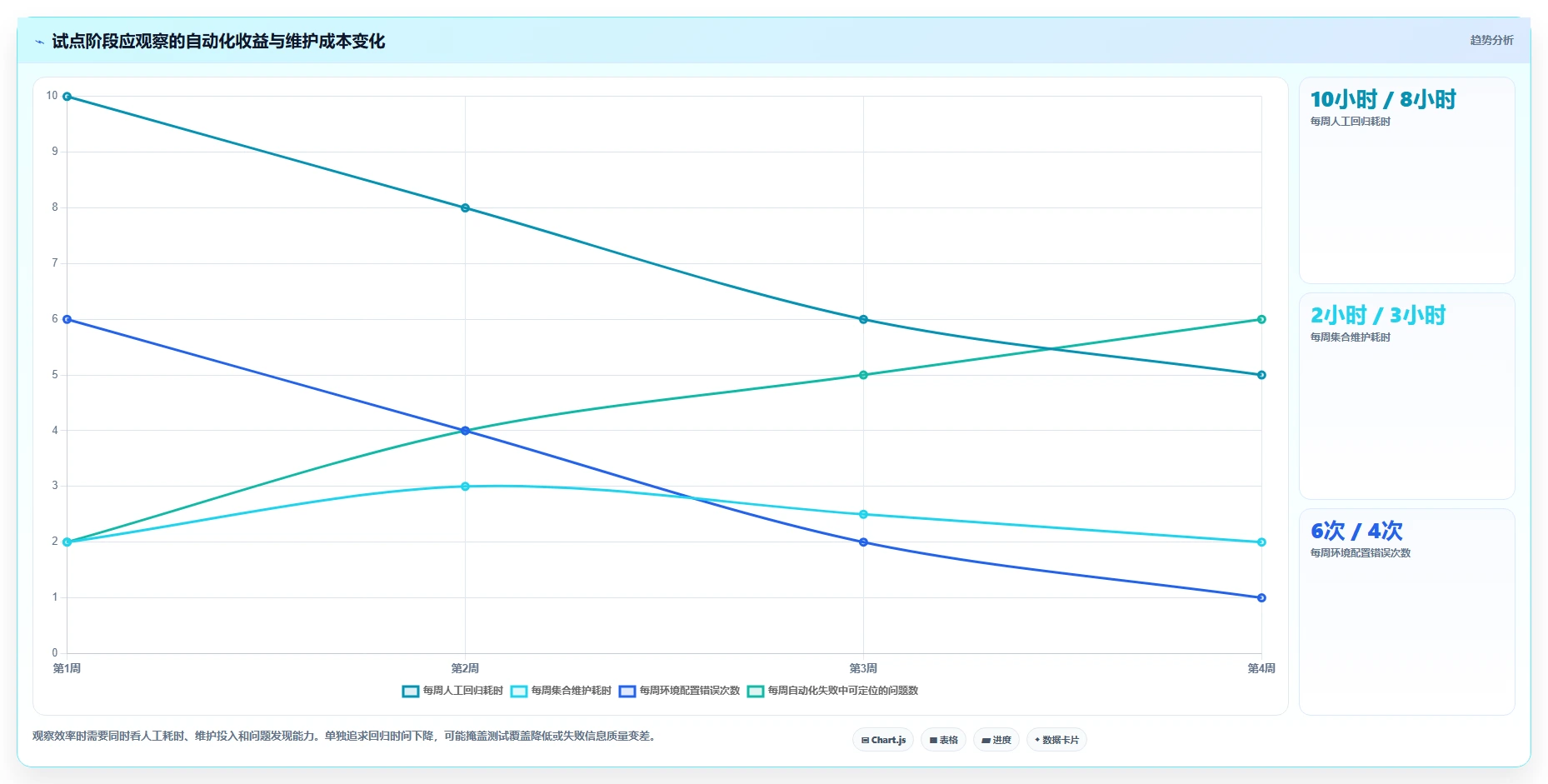Screen dimensions: 1548x784
Task: Click the y-axis label 10
Action: (52, 96)
